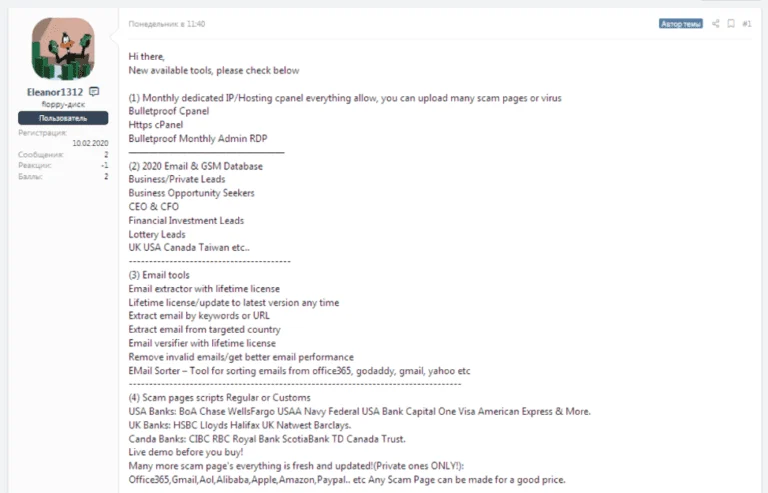
Task: Click the registration date 10.02.2020
Action: pyautogui.click(x=90, y=143)
